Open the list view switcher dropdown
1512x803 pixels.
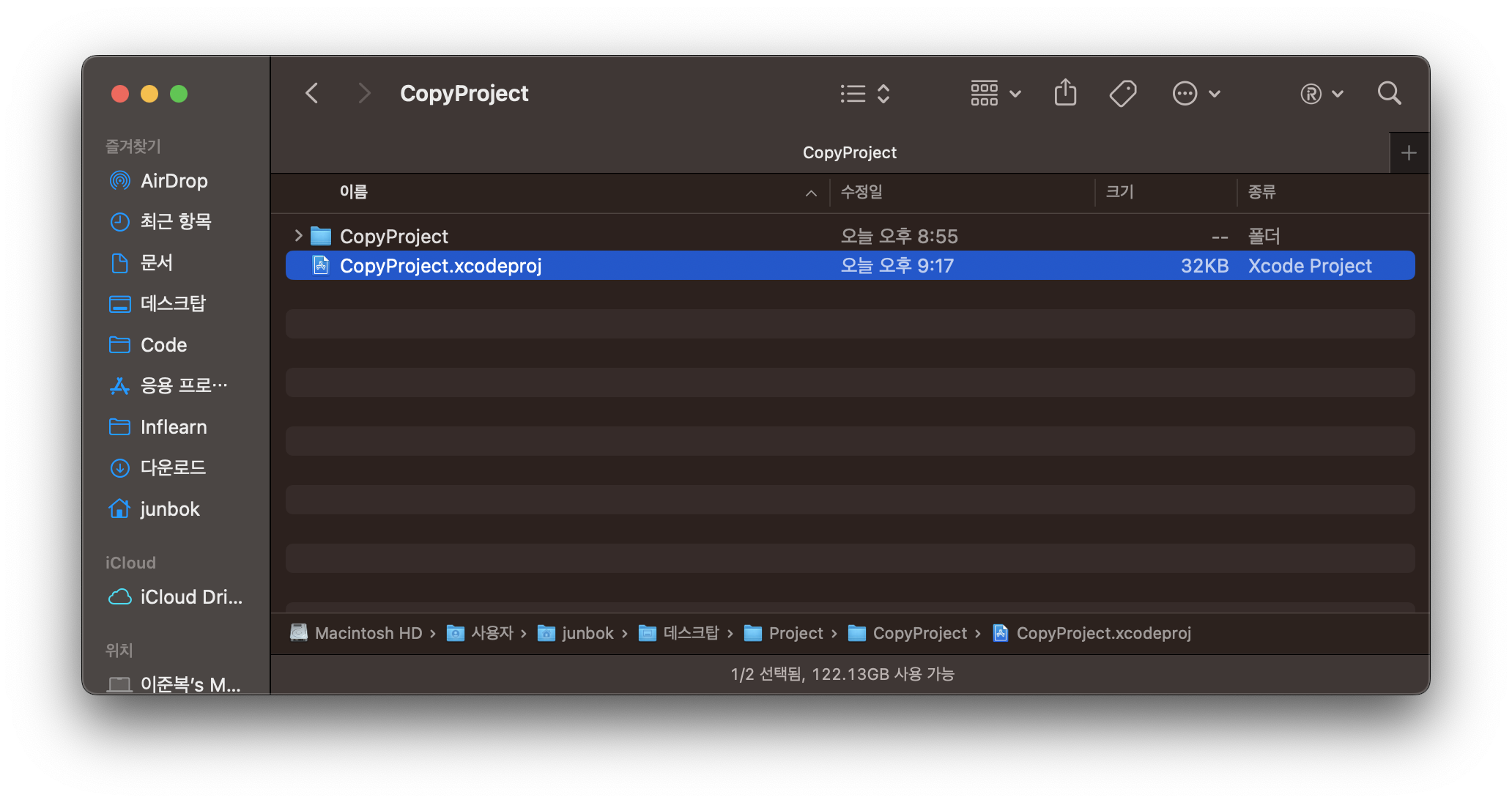coord(864,93)
